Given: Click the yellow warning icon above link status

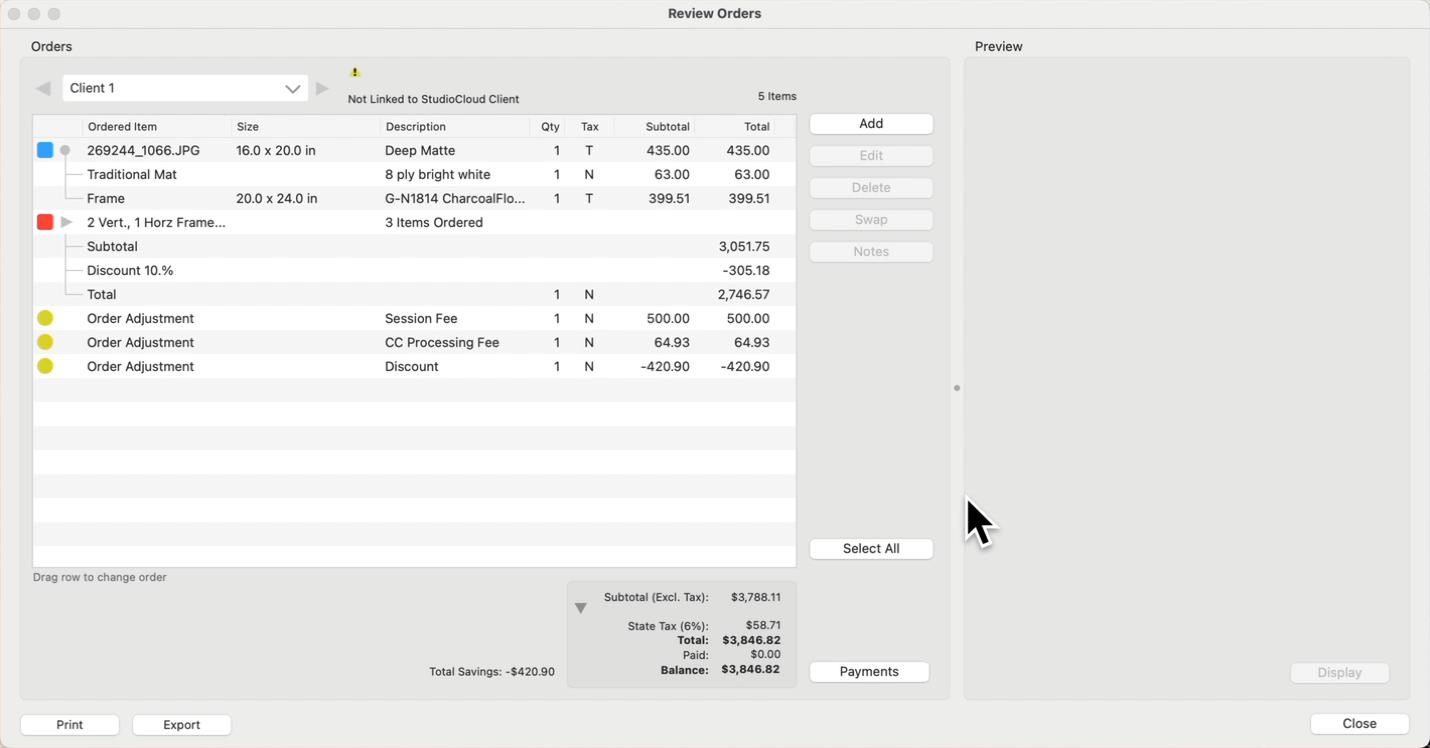Looking at the screenshot, I should pyautogui.click(x=355, y=72).
